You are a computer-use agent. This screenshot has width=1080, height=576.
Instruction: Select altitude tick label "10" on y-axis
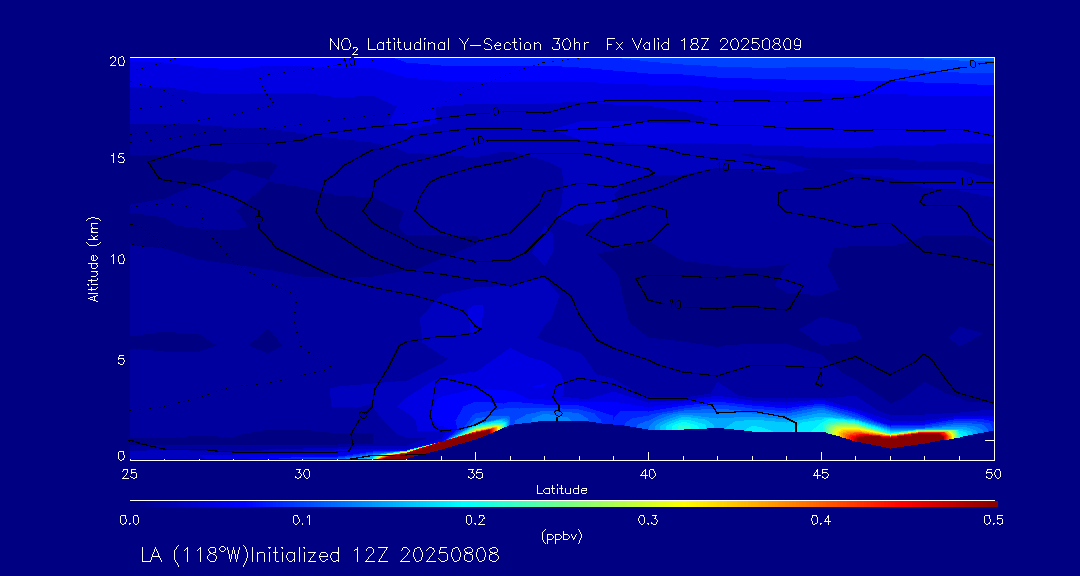pyautogui.click(x=117, y=259)
